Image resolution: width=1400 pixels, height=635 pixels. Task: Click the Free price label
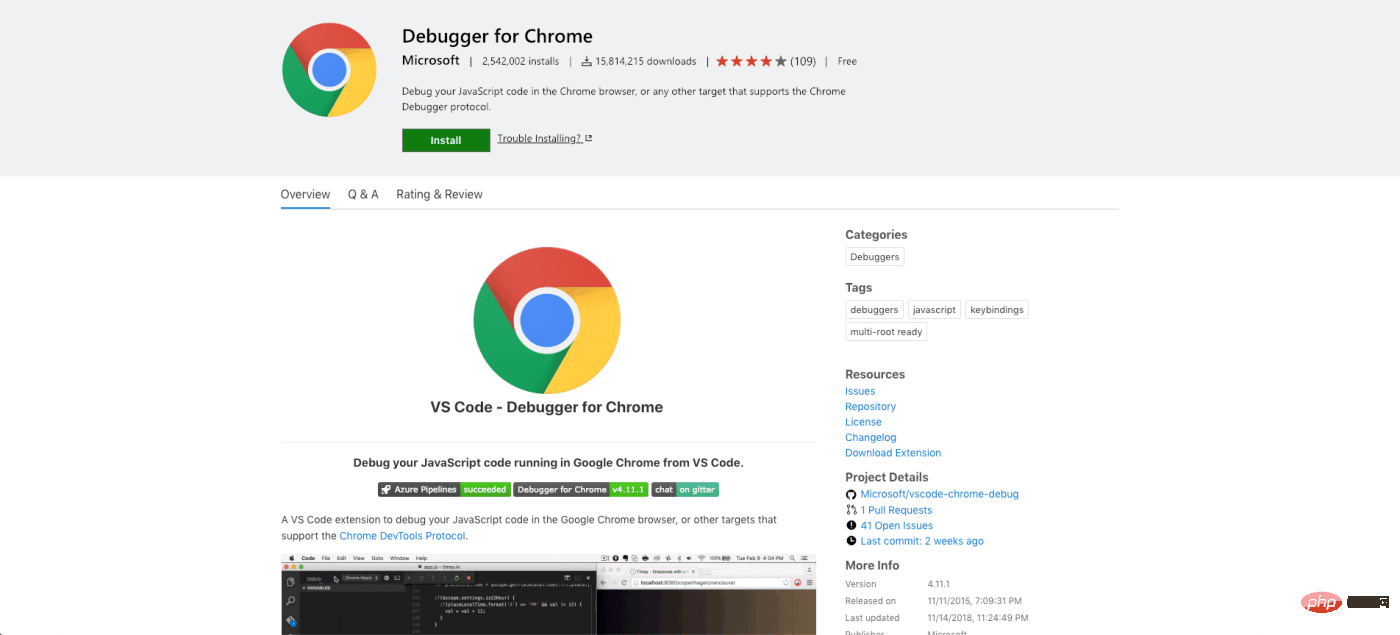tap(847, 61)
